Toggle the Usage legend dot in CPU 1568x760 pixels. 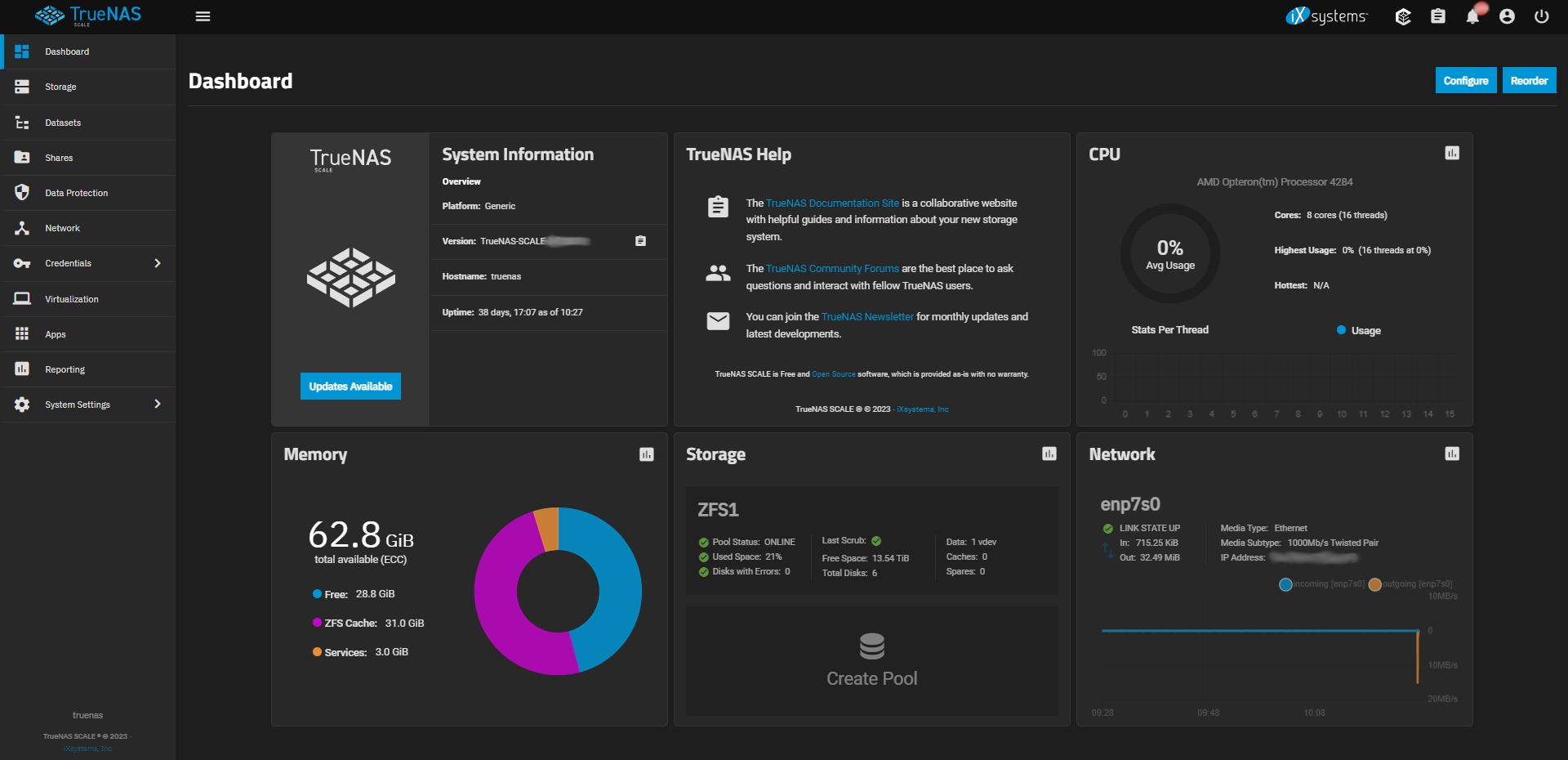[x=1341, y=330]
